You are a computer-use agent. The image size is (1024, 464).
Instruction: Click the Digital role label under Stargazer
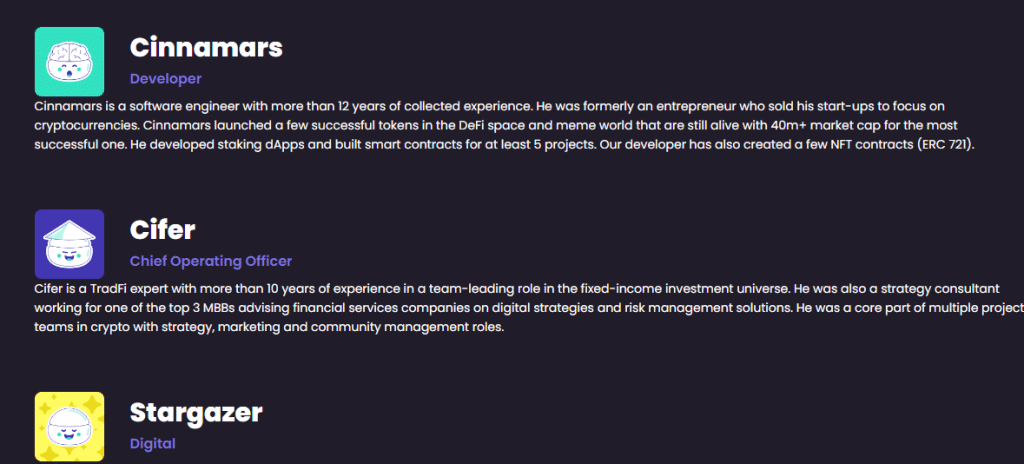(152, 443)
